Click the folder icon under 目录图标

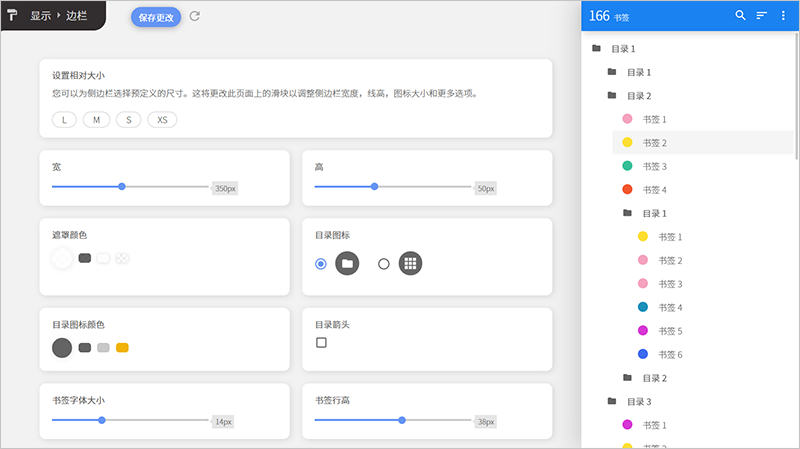click(347, 264)
